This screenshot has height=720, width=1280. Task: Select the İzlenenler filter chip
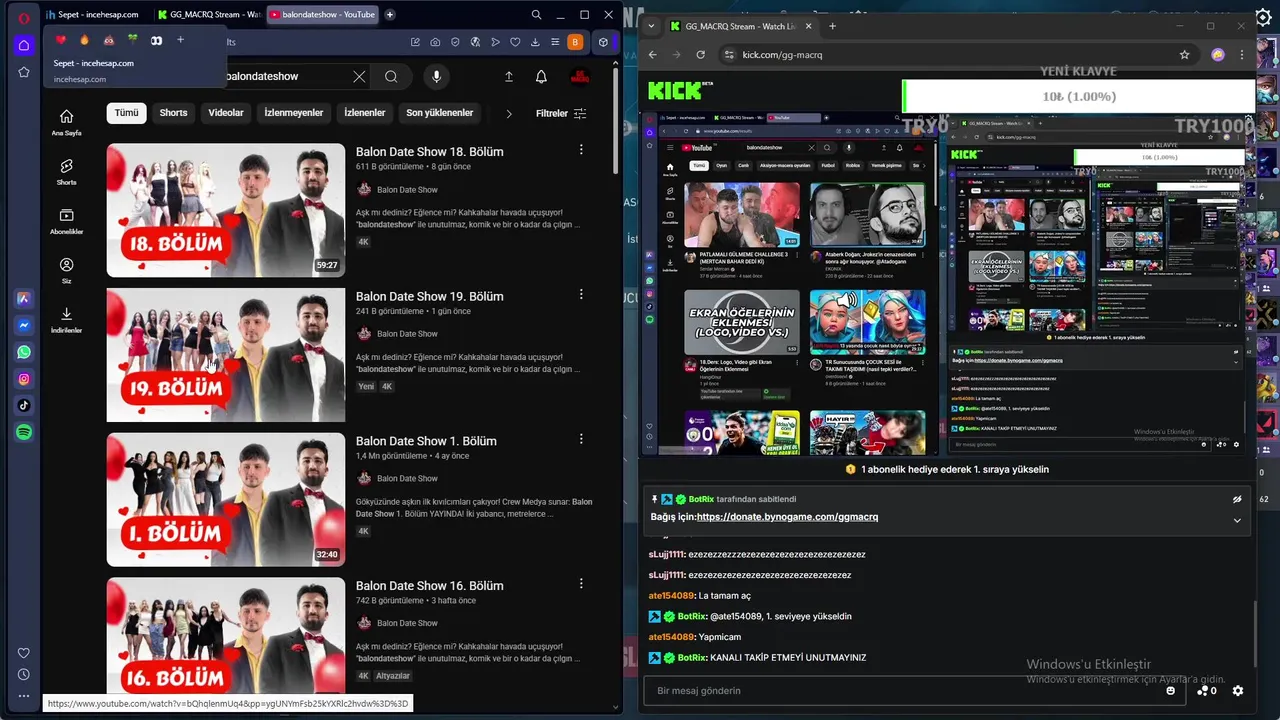click(364, 113)
